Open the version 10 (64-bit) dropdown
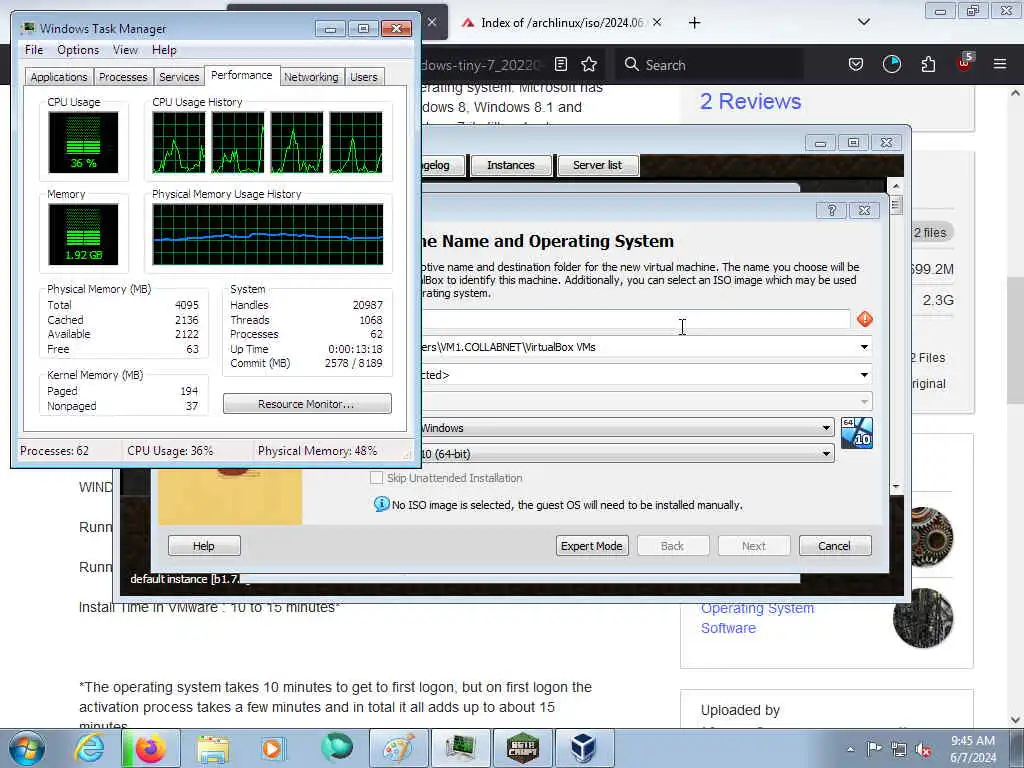This screenshot has width=1024, height=768. point(826,453)
